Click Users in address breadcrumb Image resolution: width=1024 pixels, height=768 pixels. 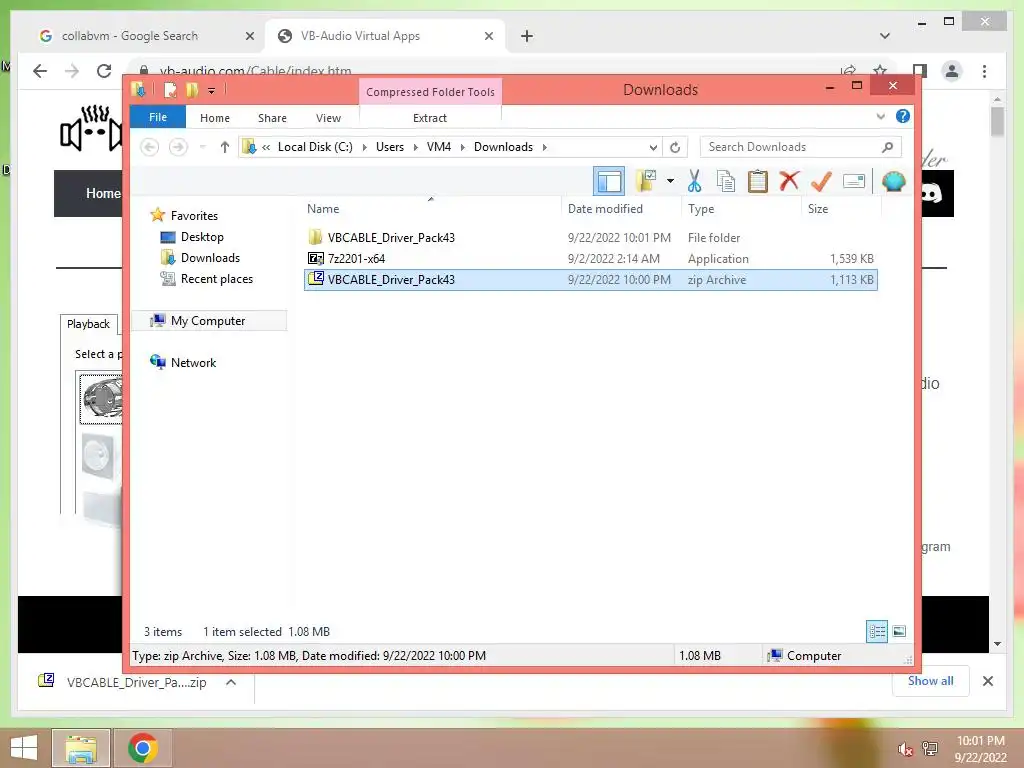coord(390,147)
